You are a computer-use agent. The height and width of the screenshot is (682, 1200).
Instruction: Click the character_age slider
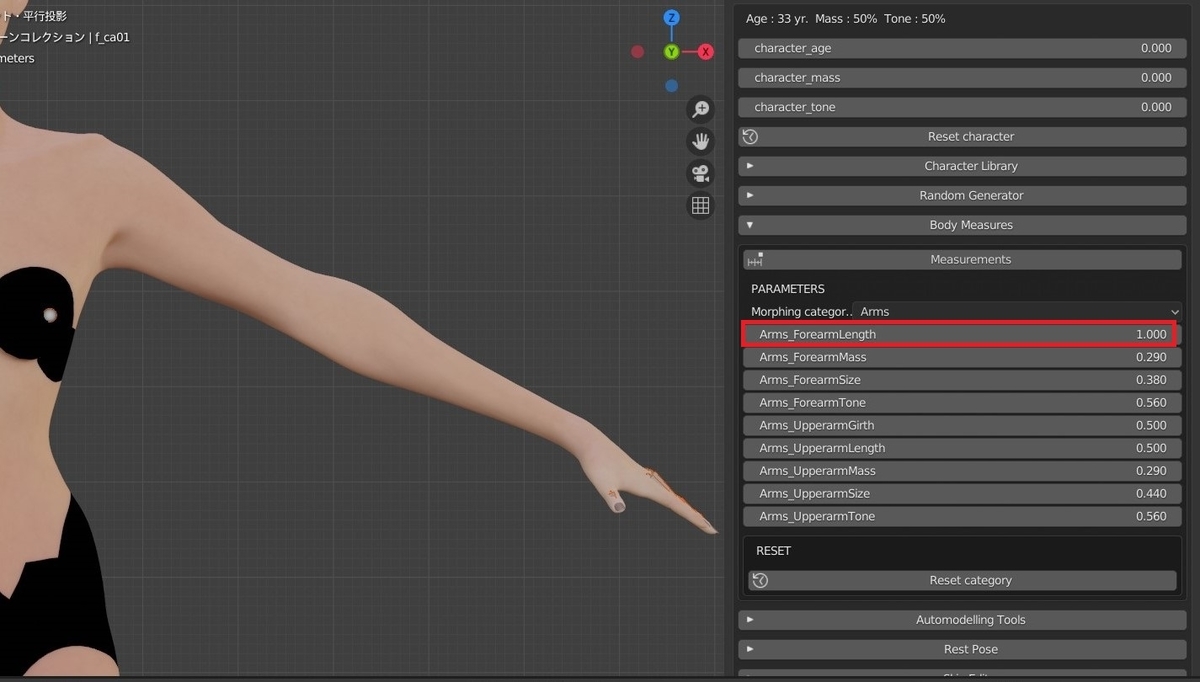[961, 48]
